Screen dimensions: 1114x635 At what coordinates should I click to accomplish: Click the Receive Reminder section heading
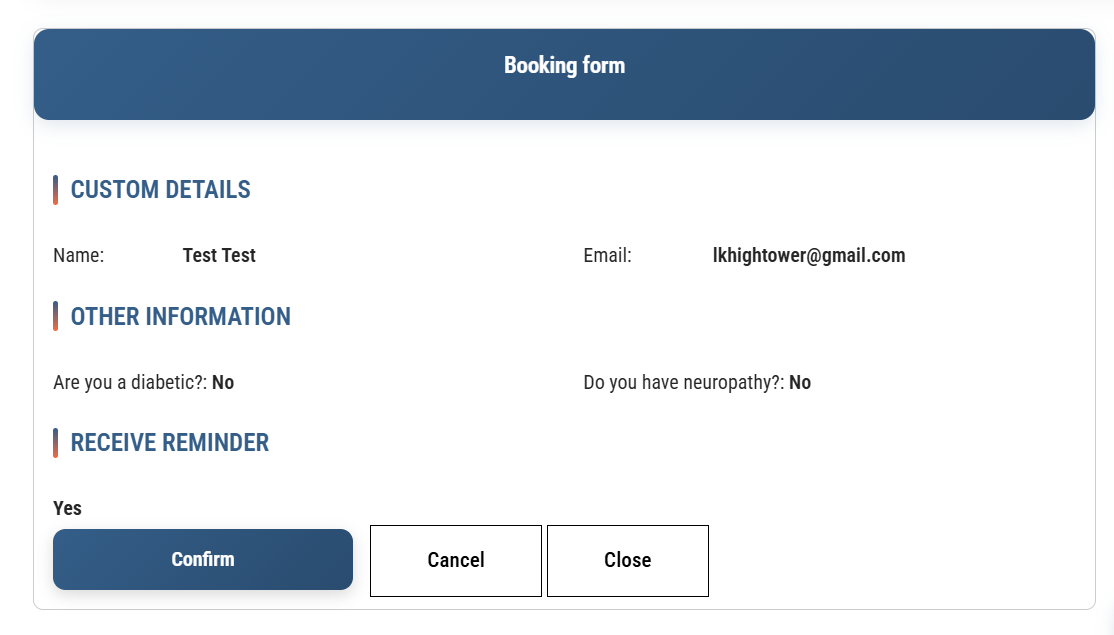(x=169, y=443)
